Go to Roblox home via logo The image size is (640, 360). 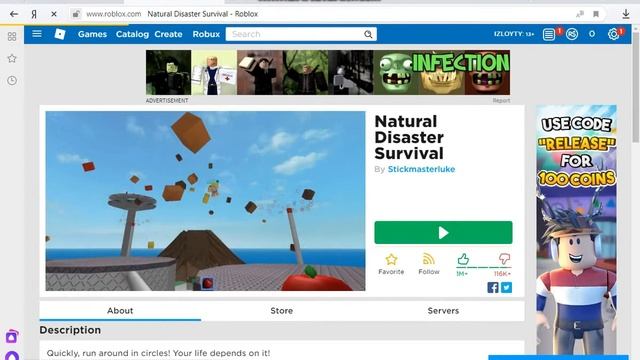pos(60,34)
